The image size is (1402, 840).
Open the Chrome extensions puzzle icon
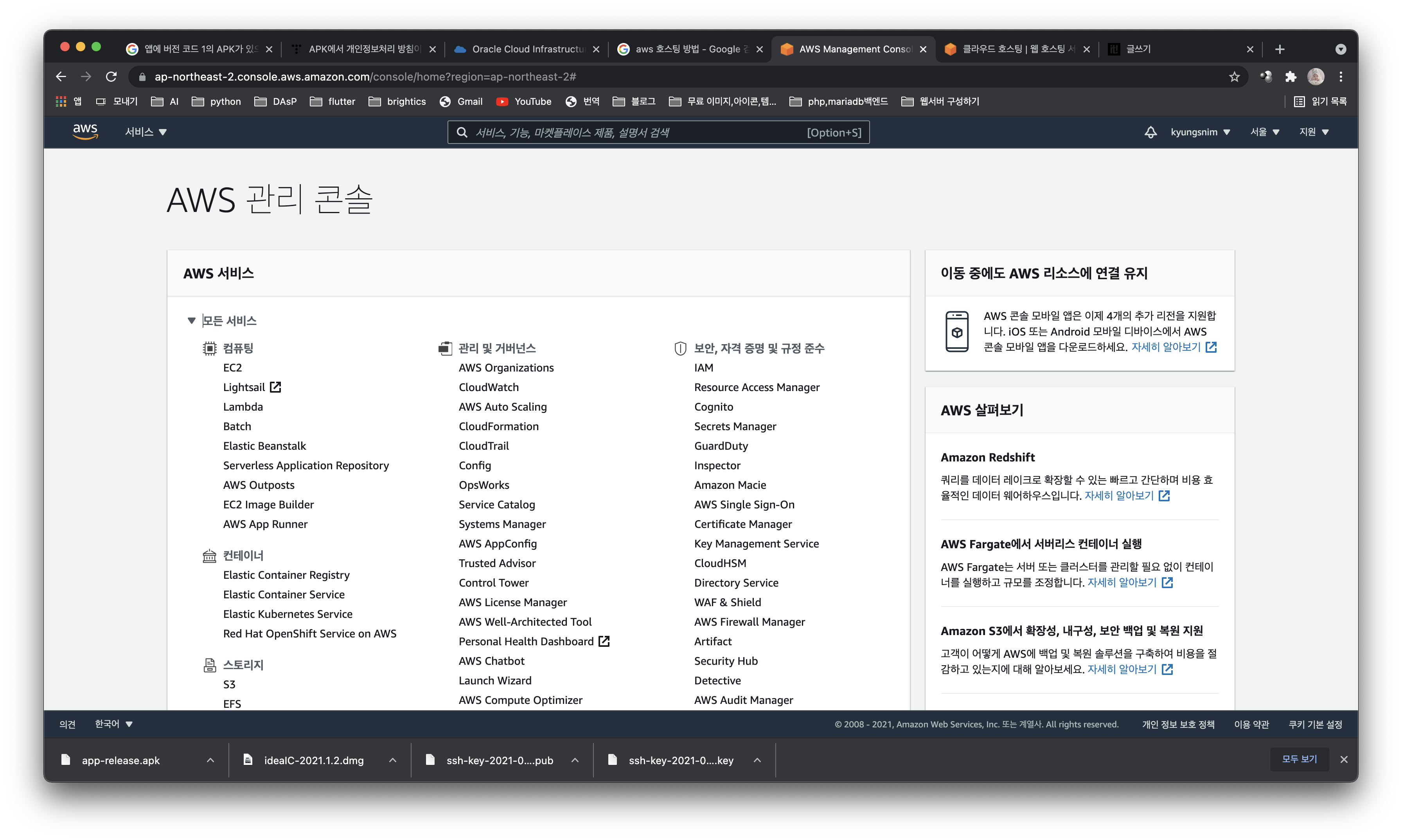1291,76
